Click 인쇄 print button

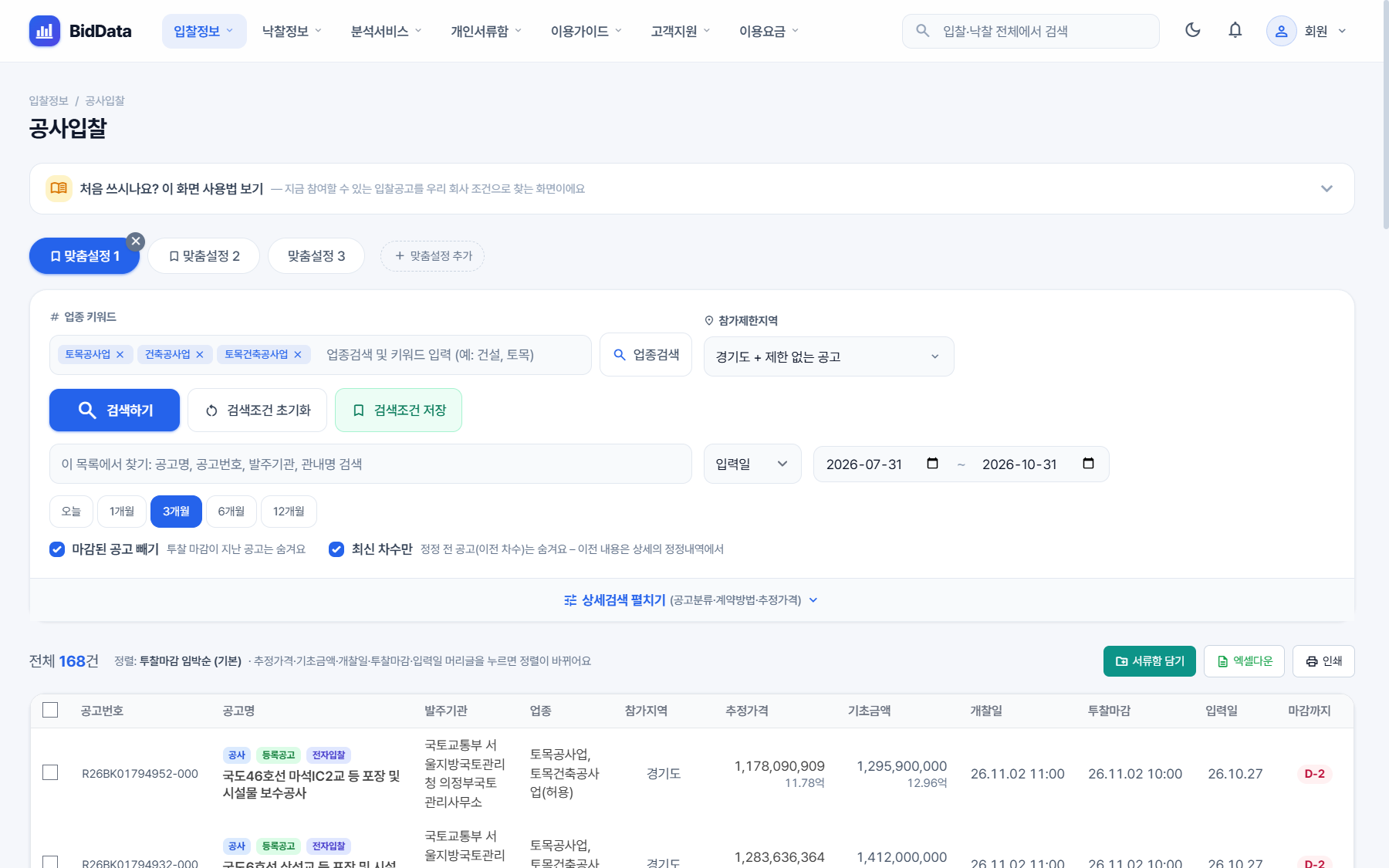pyautogui.click(x=1323, y=661)
